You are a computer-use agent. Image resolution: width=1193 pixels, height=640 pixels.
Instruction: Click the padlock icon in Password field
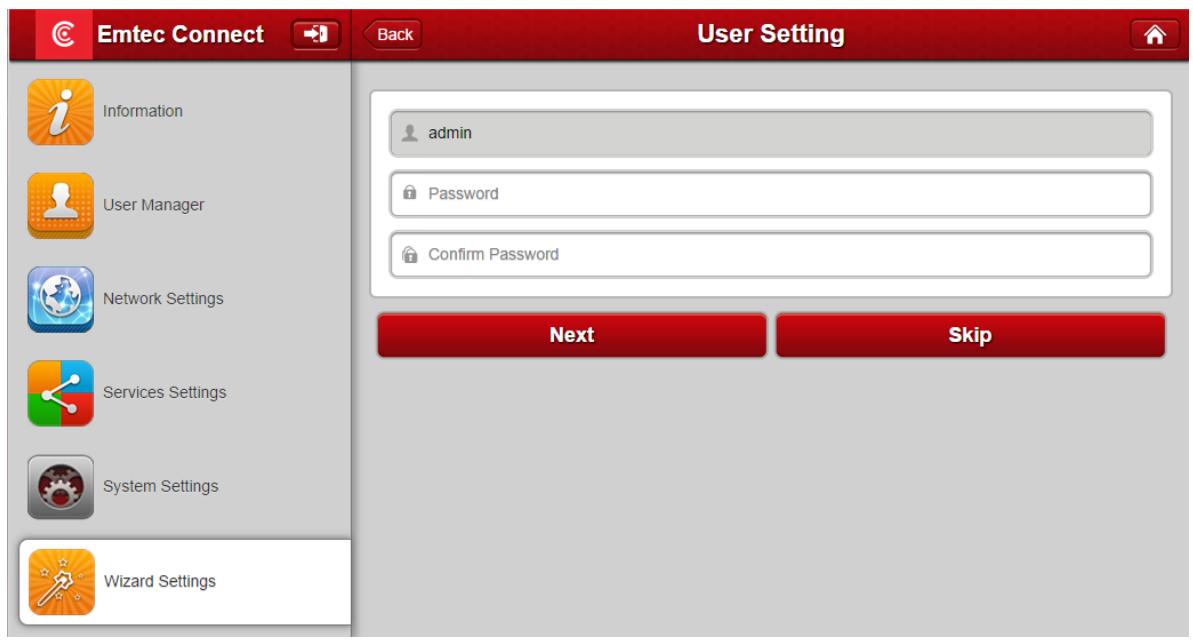tap(409, 194)
